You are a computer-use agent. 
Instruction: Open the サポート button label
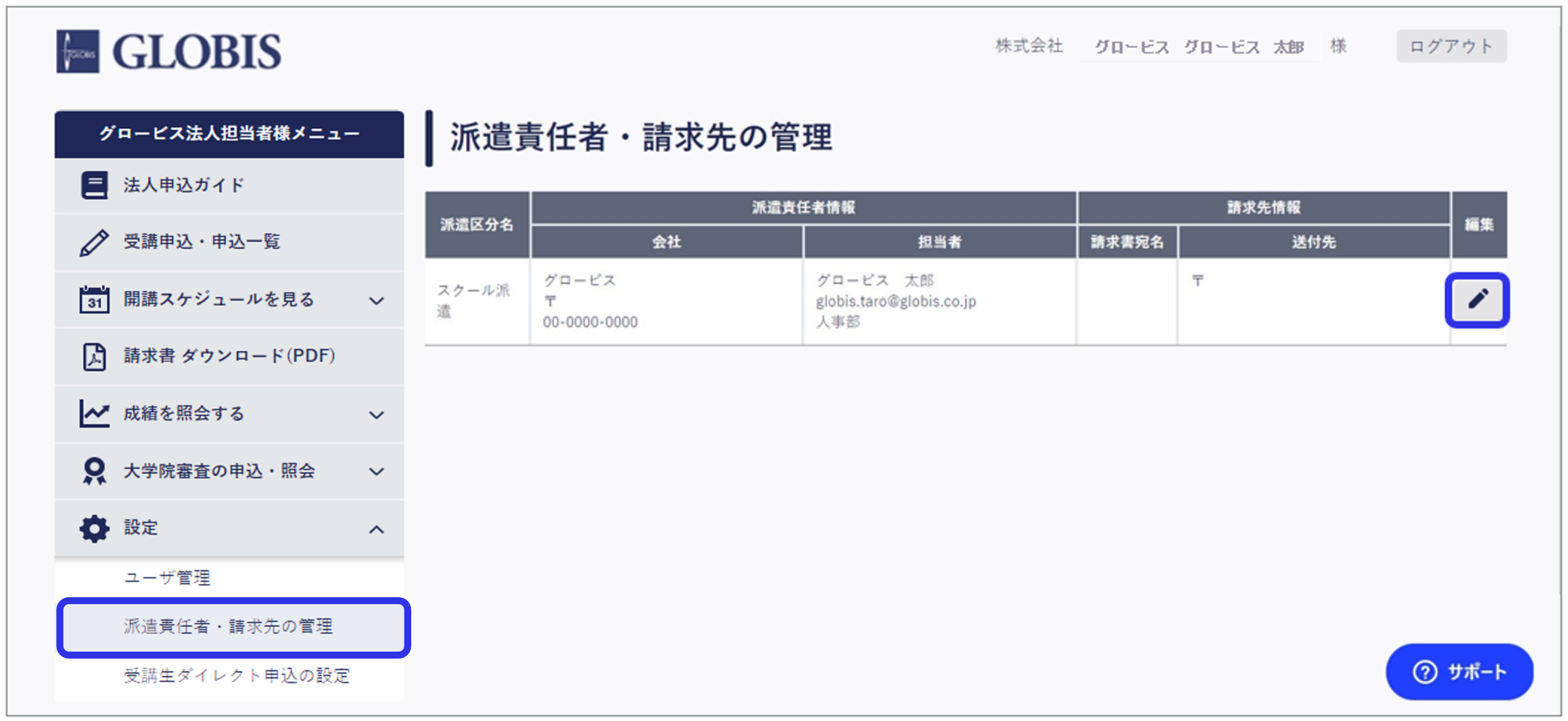pyautogui.click(x=1477, y=672)
